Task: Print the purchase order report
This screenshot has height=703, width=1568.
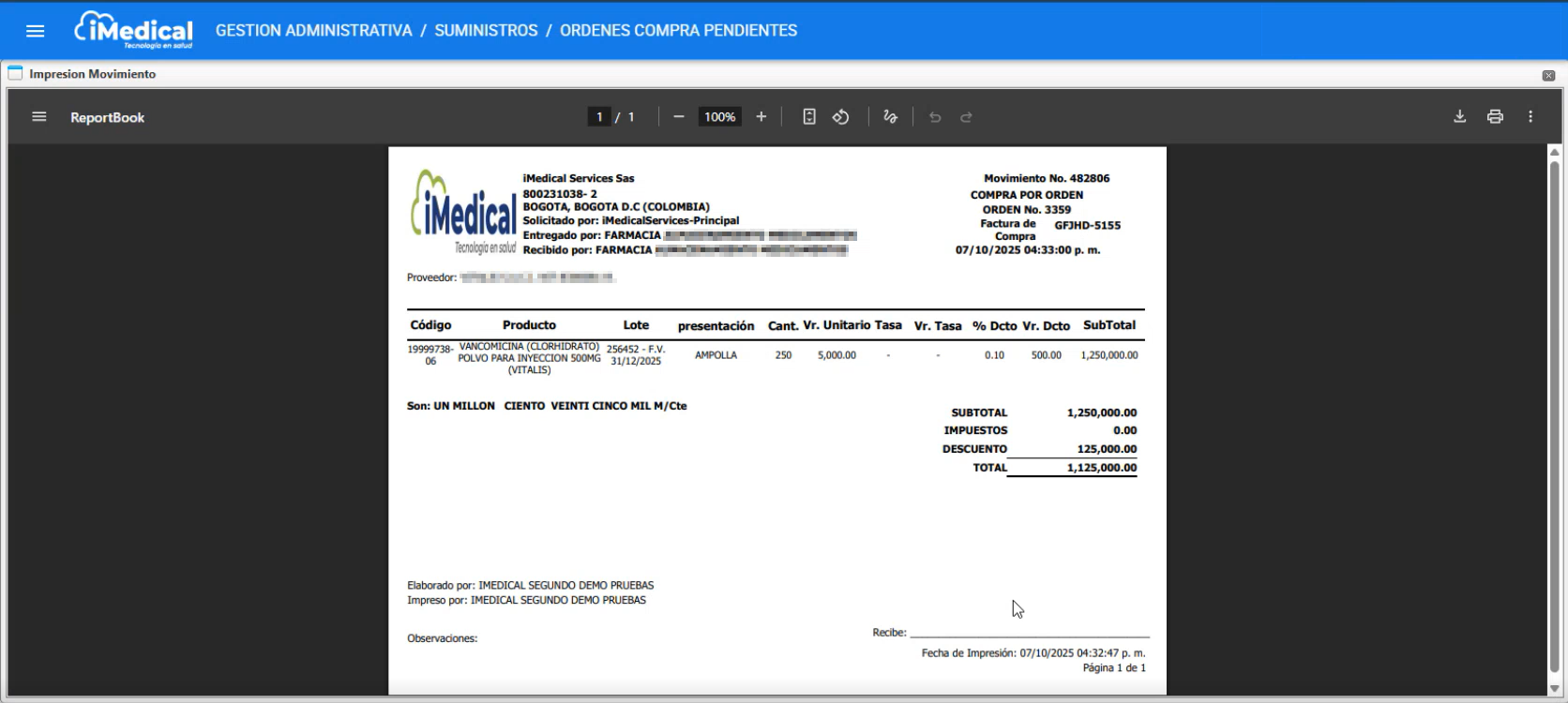Action: 1495,117
